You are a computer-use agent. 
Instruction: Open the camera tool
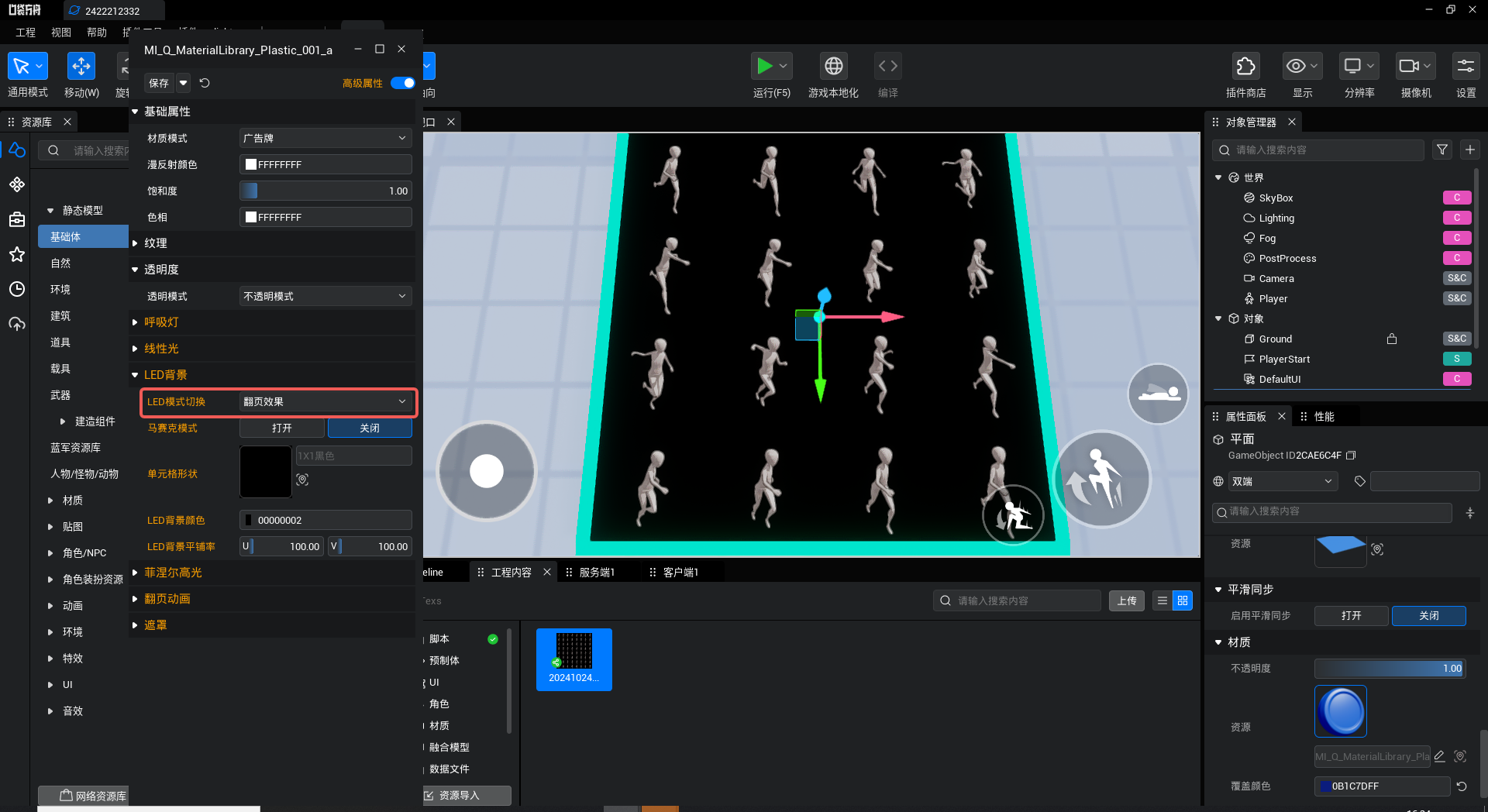click(x=1415, y=67)
